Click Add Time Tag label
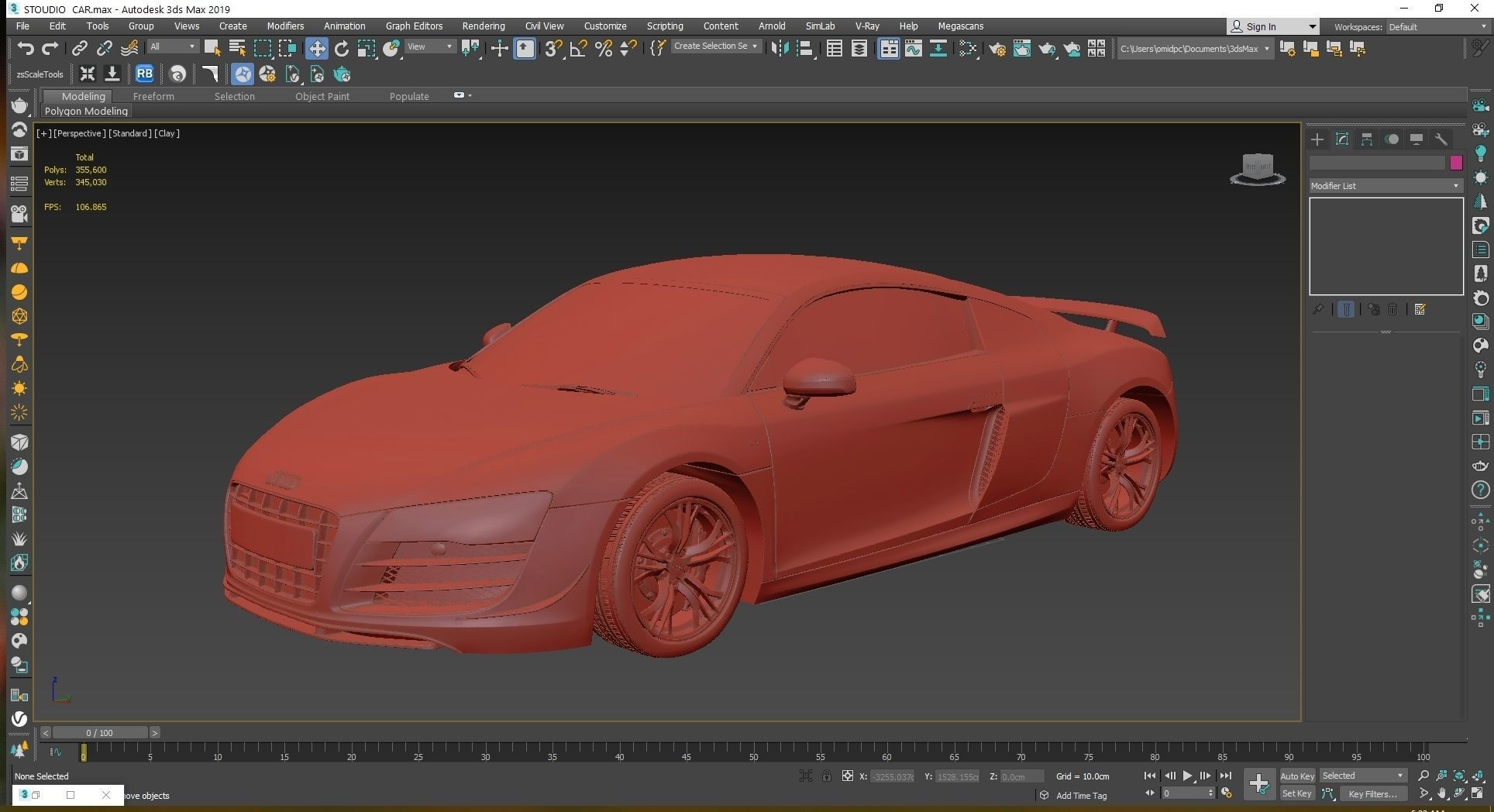The image size is (1494, 812). pyautogui.click(x=1081, y=796)
